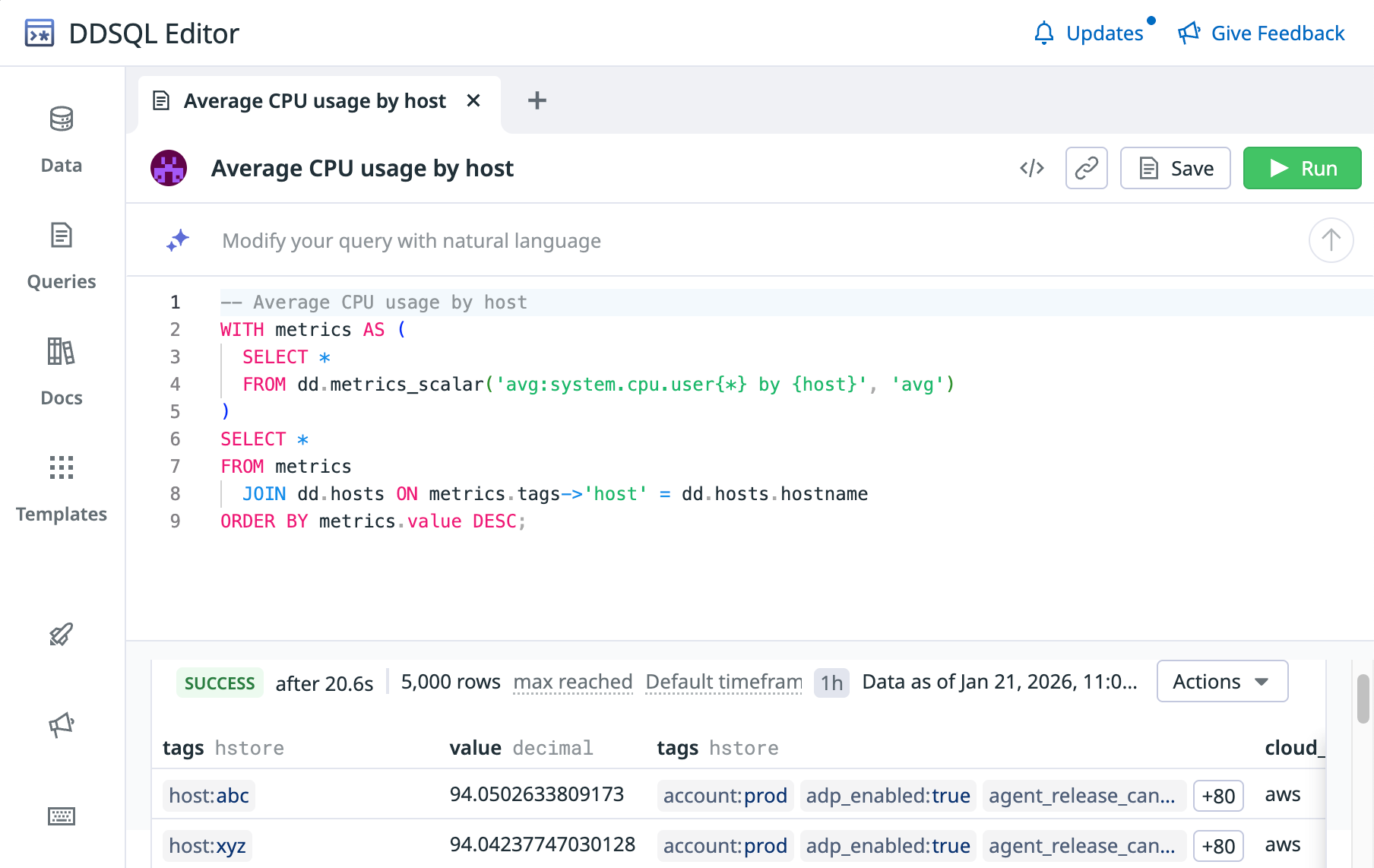Copy query link with chain icon
Viewport: 1374px width, 868px height.
(1086, 168)
